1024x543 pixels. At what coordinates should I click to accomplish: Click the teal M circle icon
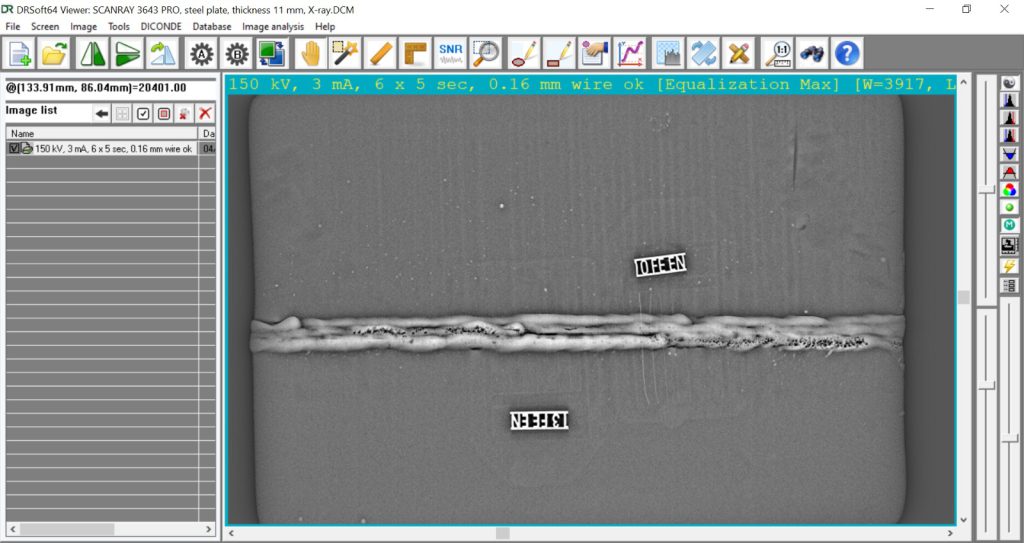[1010, 225]
